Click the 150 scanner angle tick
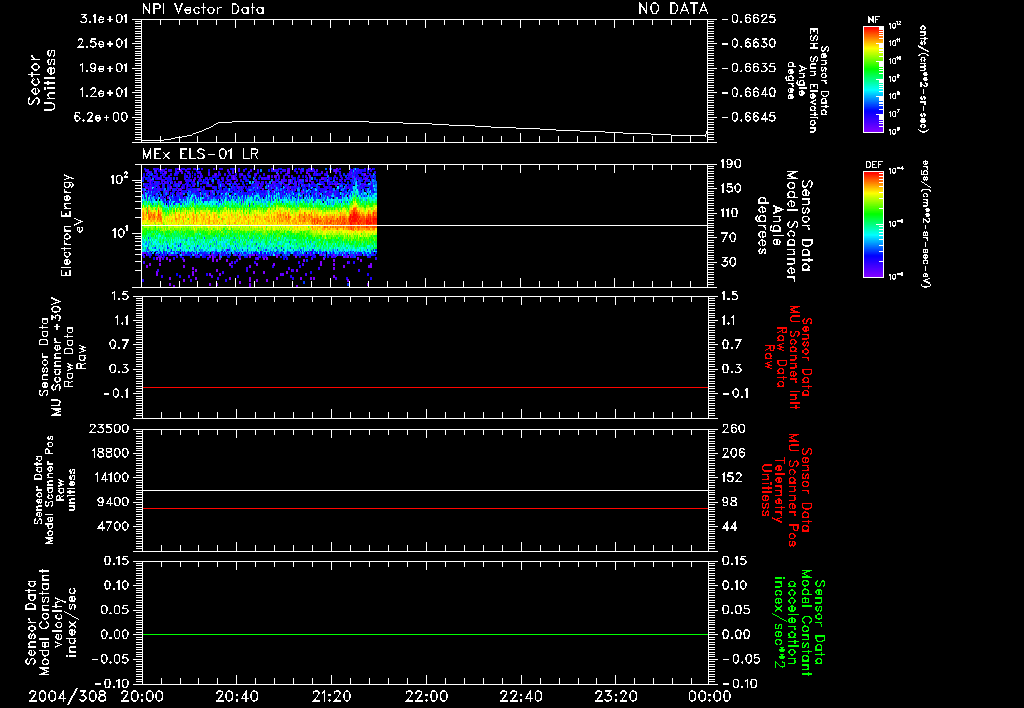Viewport: 1024px width, 708px height. 731,188
